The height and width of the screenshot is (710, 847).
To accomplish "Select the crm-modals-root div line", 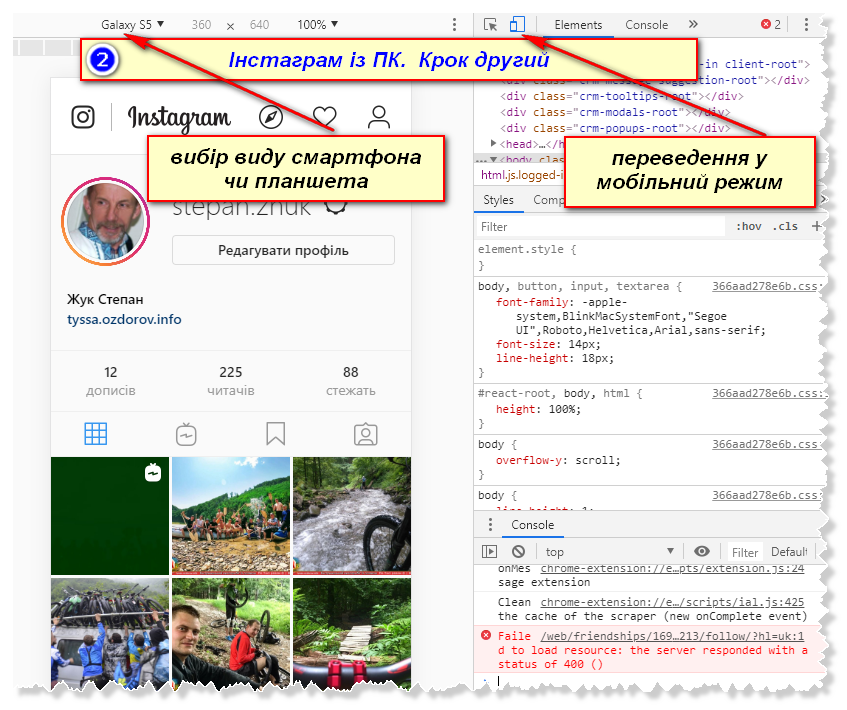I will point(615,112).
